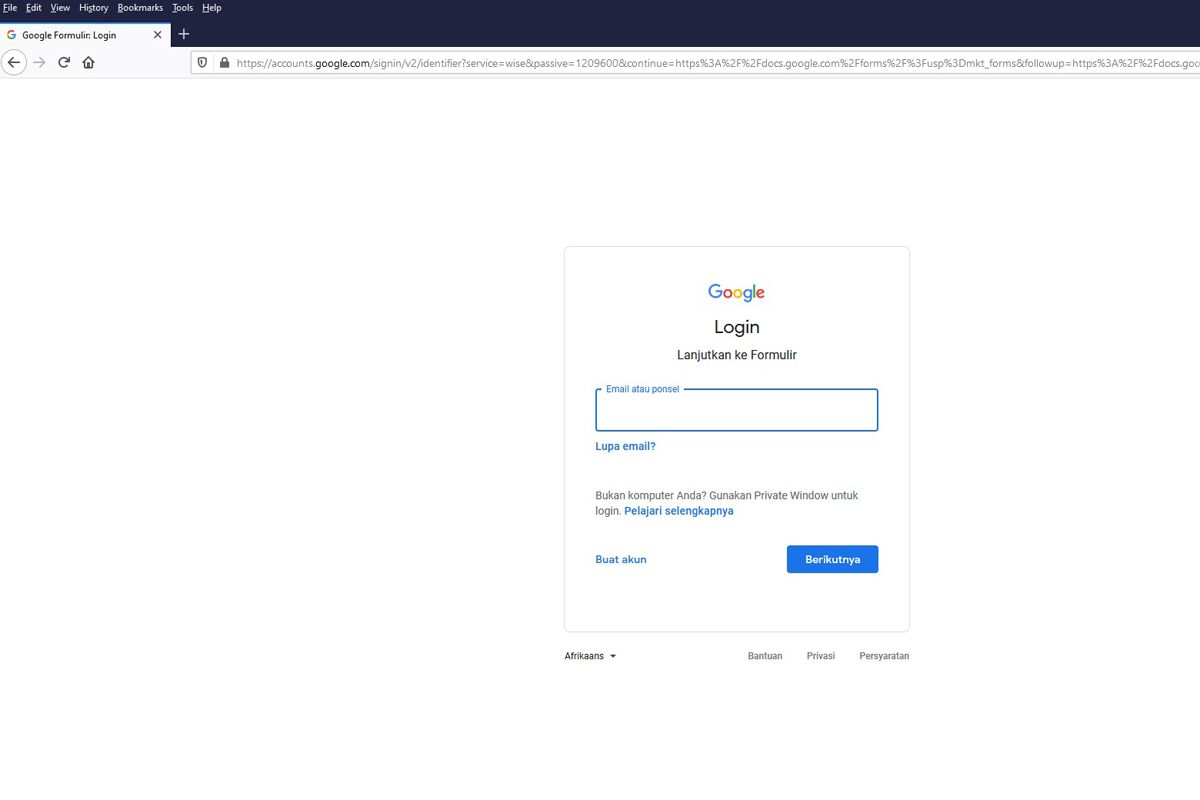
Task: Click the Lupa email? link
Action: tap(625, 446)
